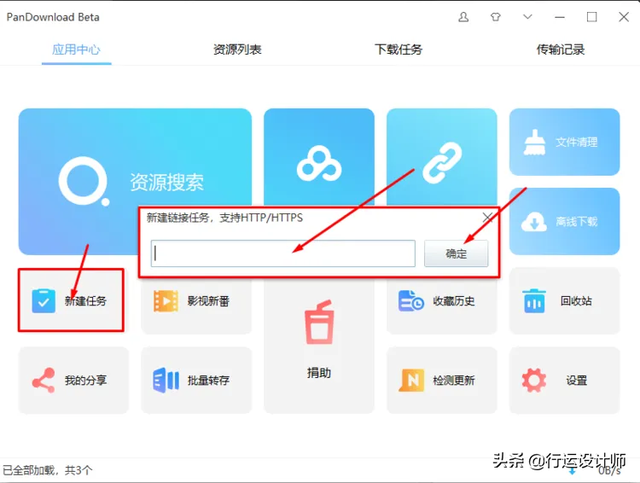Open the 捐助 donate cup tile

(319, 346)
